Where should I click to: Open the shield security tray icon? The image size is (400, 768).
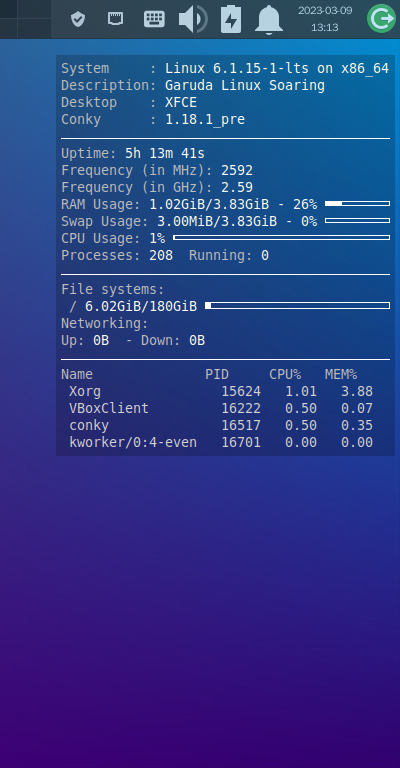coord(78,20)
